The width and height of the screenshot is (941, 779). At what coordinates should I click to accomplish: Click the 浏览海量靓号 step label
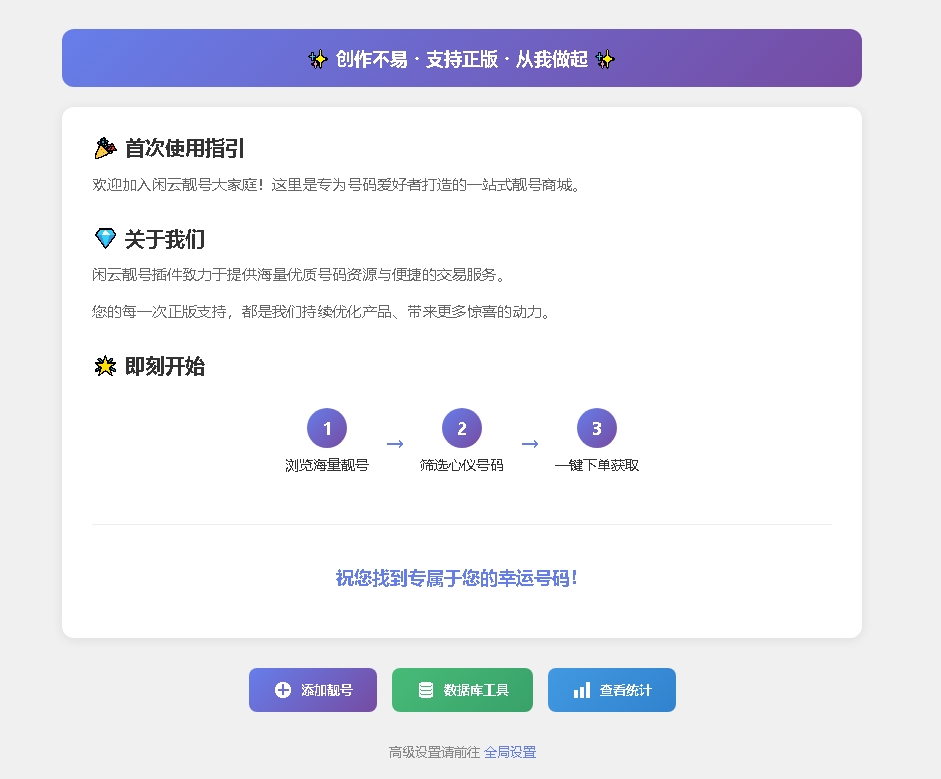click(327, 465)
